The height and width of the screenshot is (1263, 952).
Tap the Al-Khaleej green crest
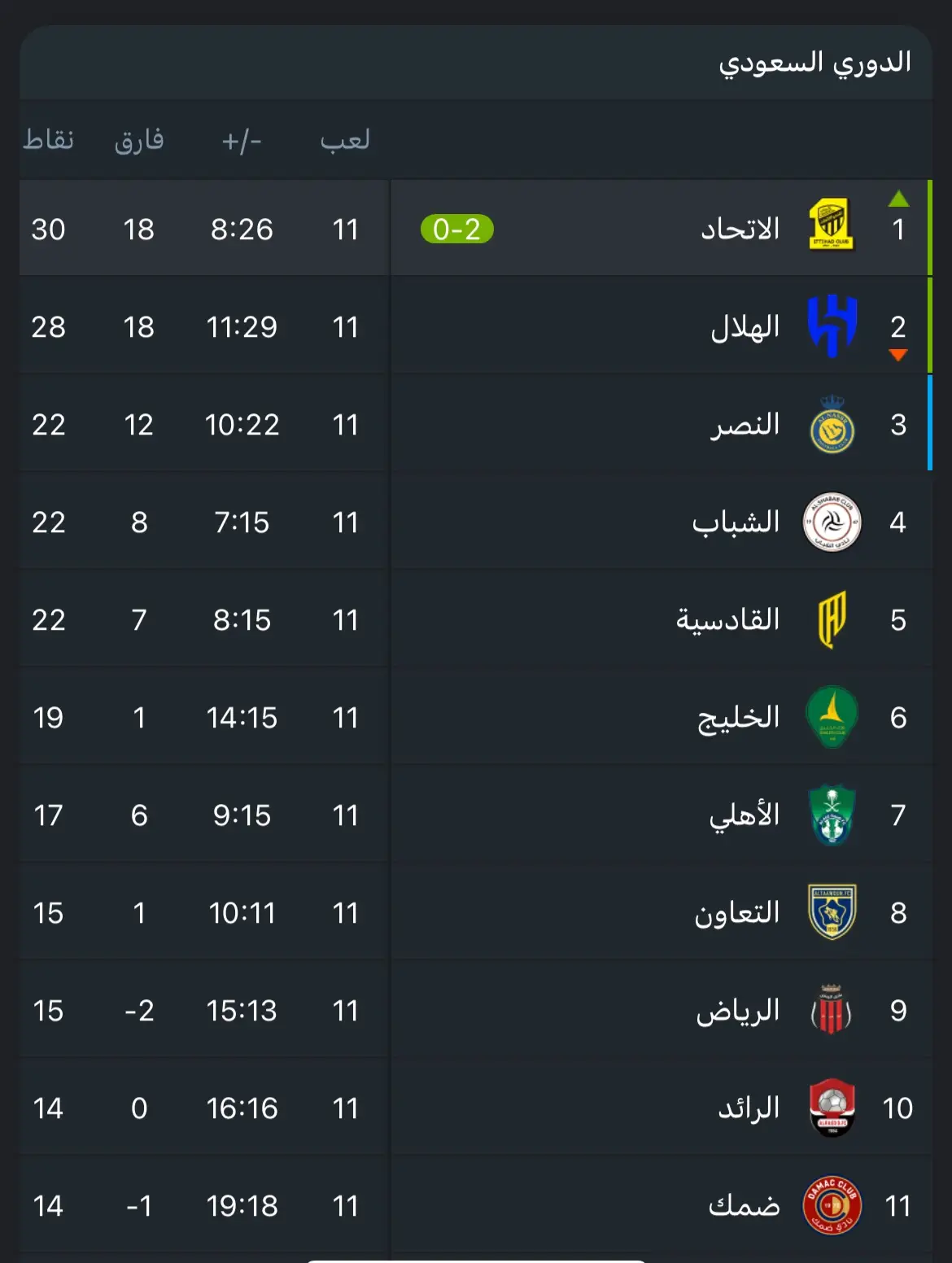coord(832,717)
